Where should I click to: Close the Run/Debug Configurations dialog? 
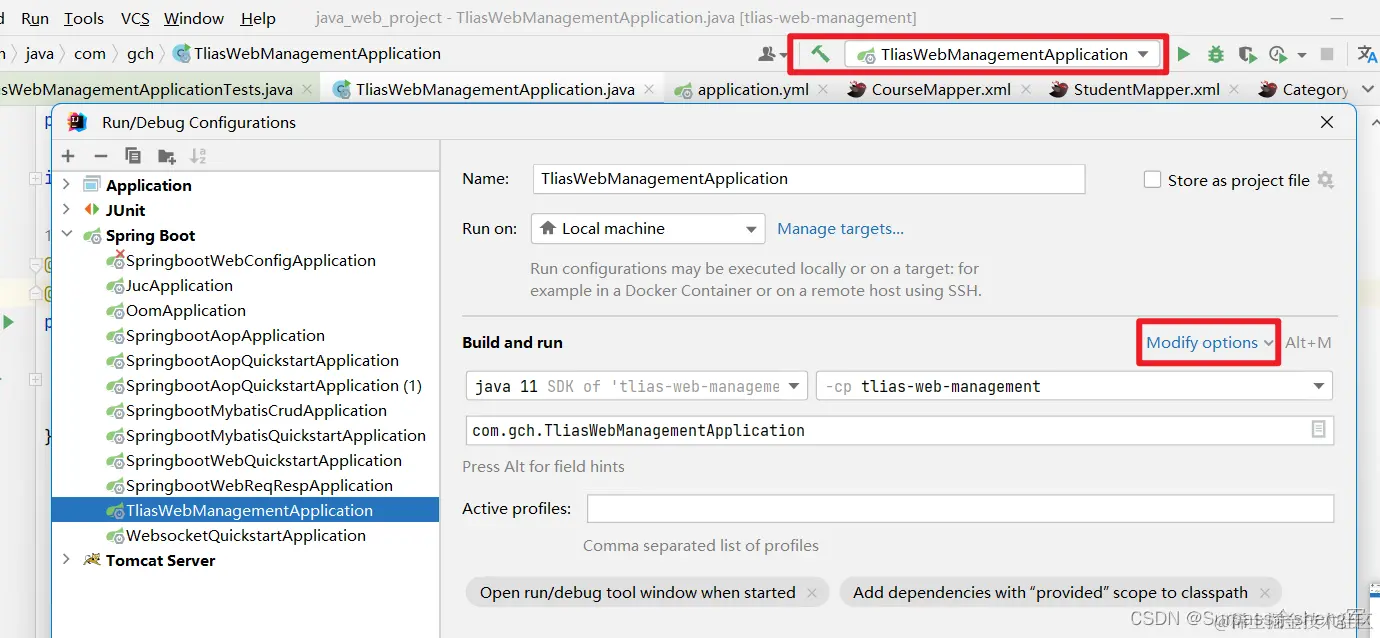pos(1327,122)
